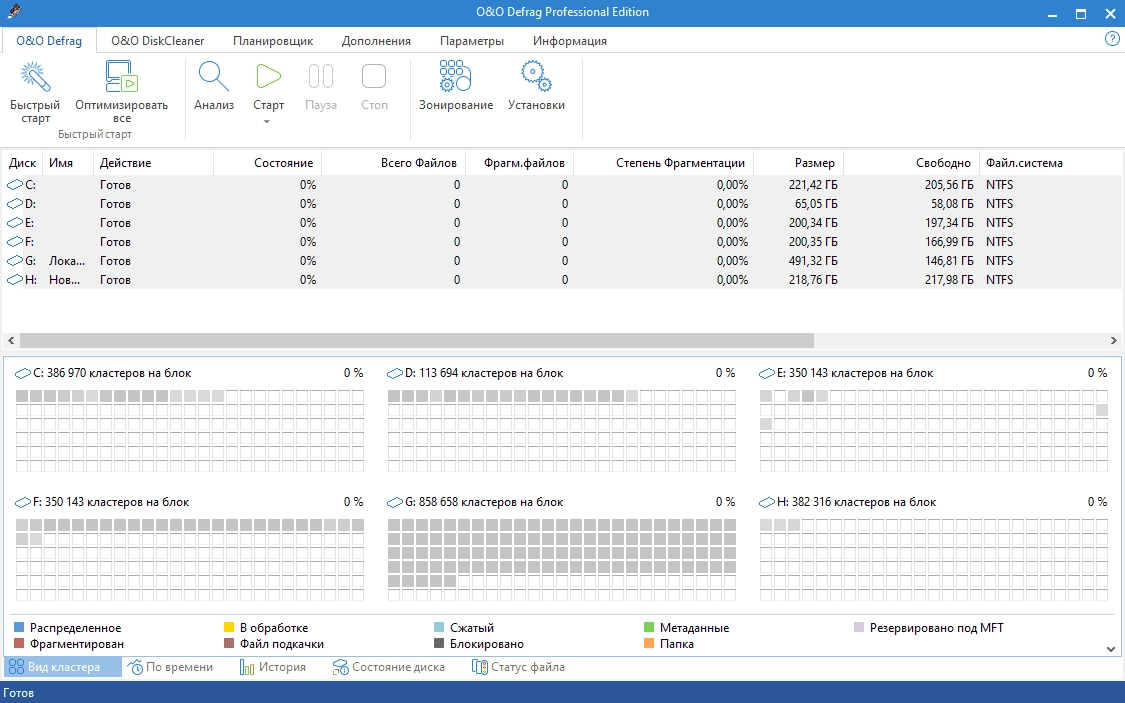1125x703 pixels.
Task: Click Распределенное blue legend swatch
Action: (x=19, y=628)
